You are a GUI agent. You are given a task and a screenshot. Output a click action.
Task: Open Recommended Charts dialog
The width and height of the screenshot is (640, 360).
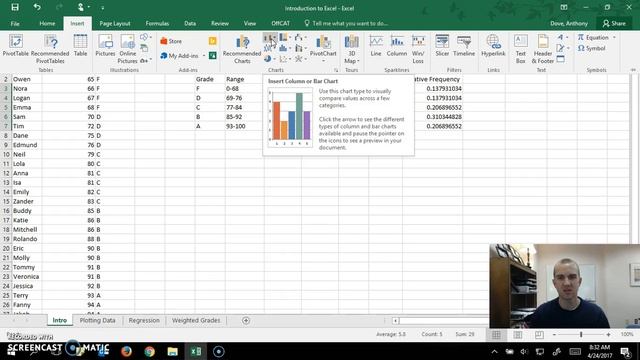click(242, 49)
